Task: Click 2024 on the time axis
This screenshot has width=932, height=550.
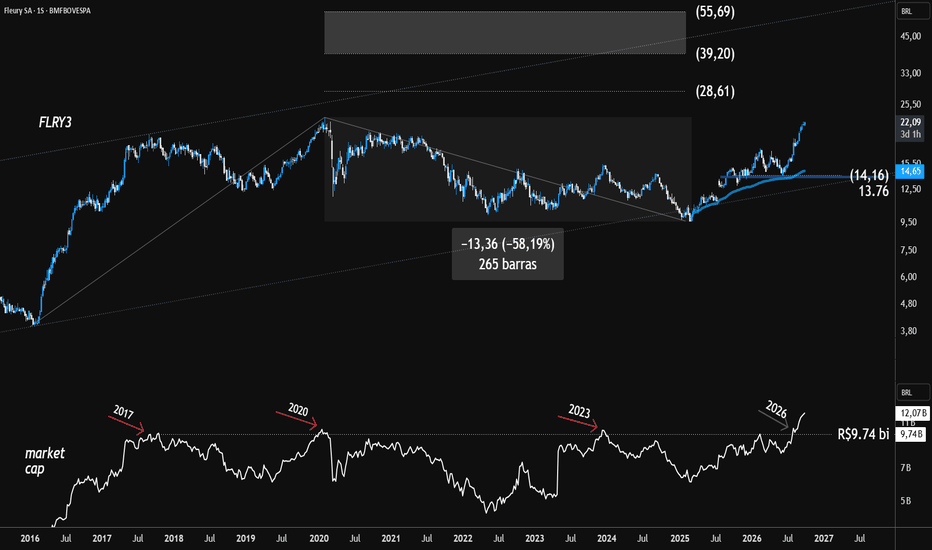Action: [607, 539]
